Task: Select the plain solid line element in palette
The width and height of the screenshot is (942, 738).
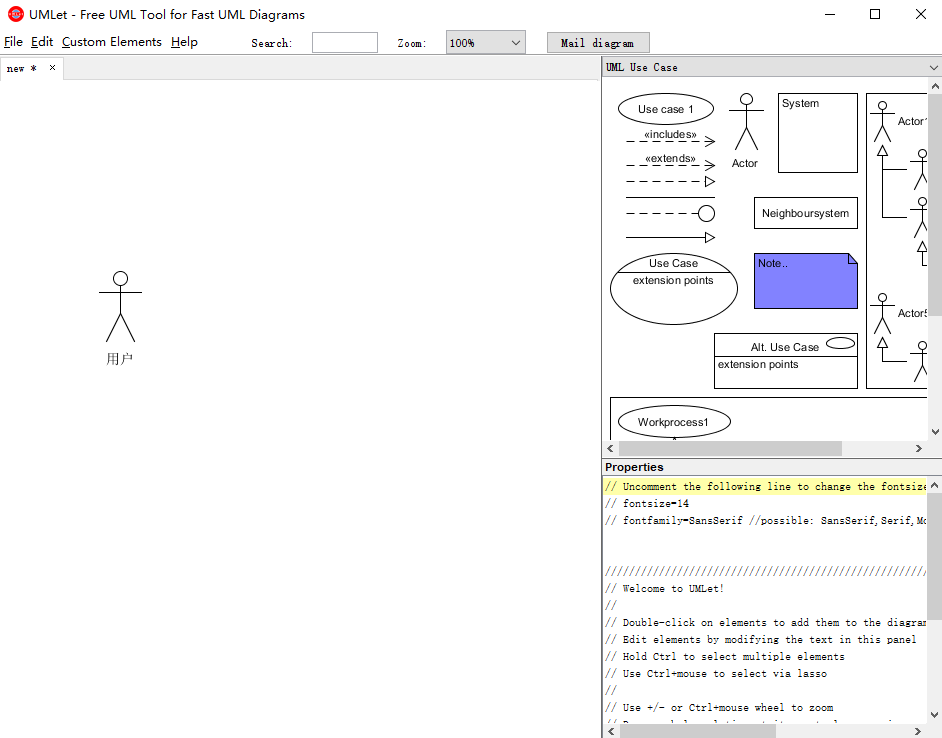Action: [x=670, y=197]
